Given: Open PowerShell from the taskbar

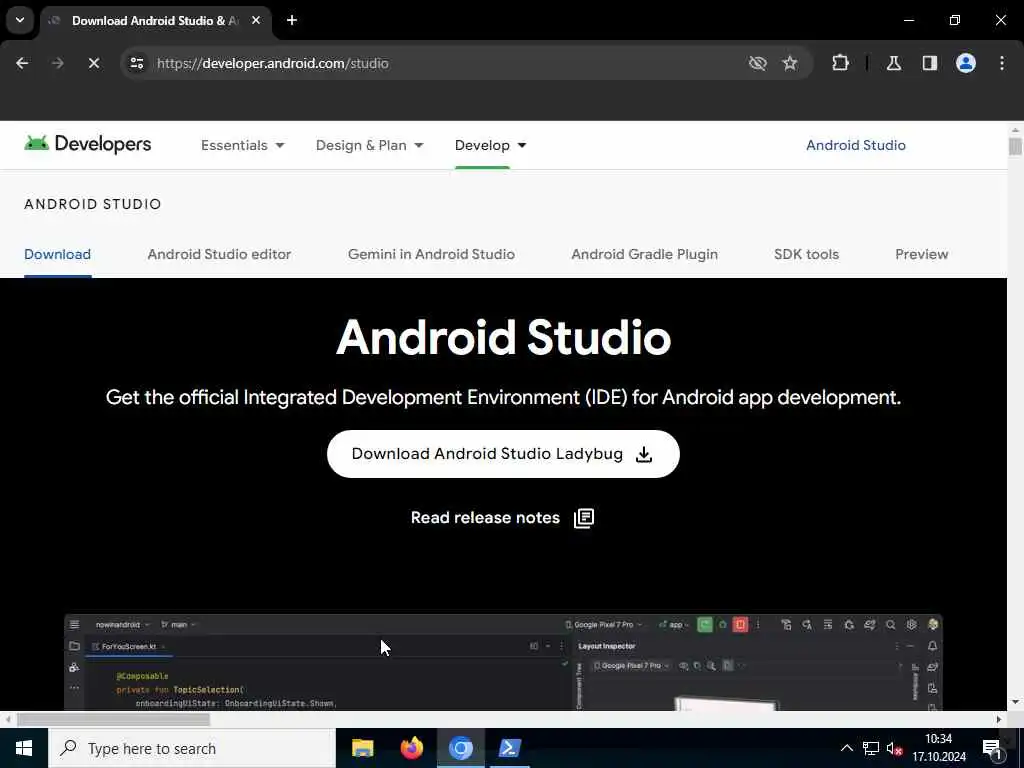Looking at the screenshot, I should tap(509, 748).
